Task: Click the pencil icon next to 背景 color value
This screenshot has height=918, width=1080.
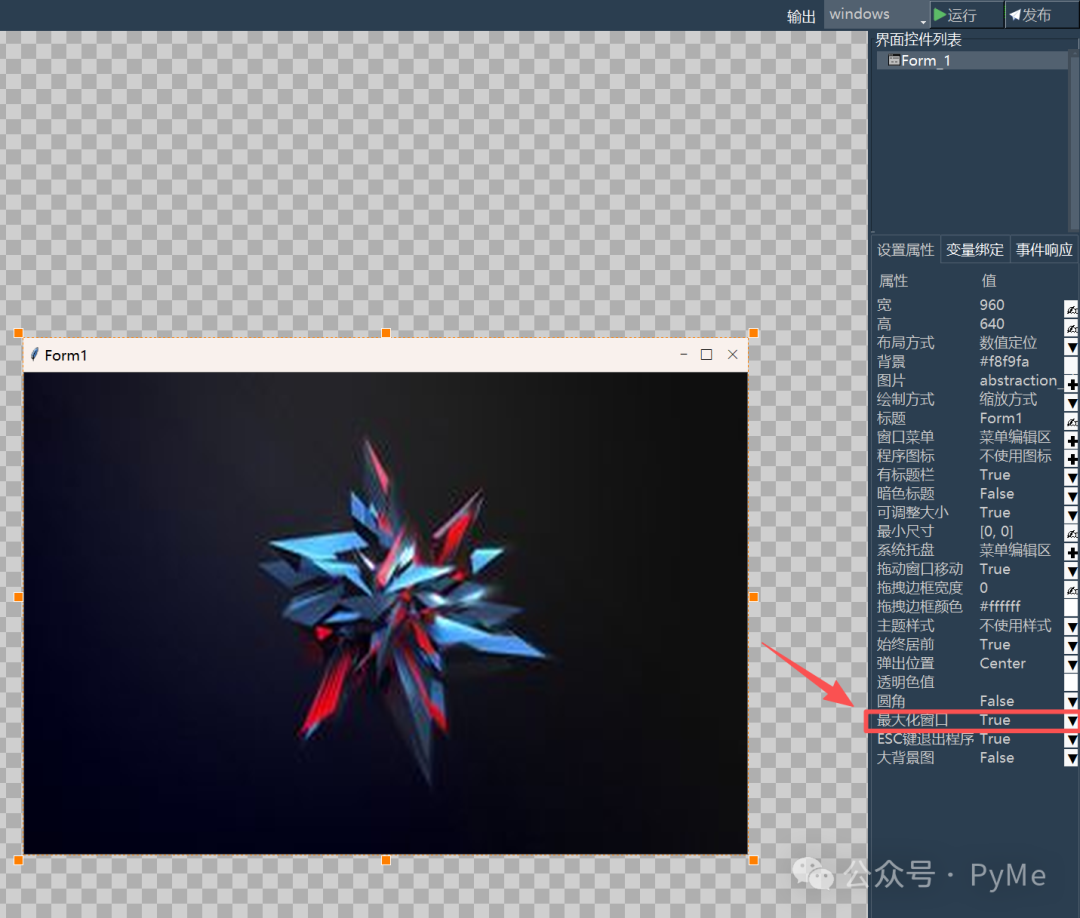Action: click(x=1071, y=362)
